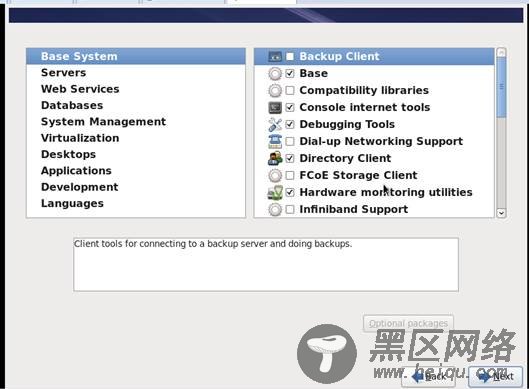Viewport: 529px width, 389px height.
Task: Click the Directory Client people icon
Action: pos(275,158)
